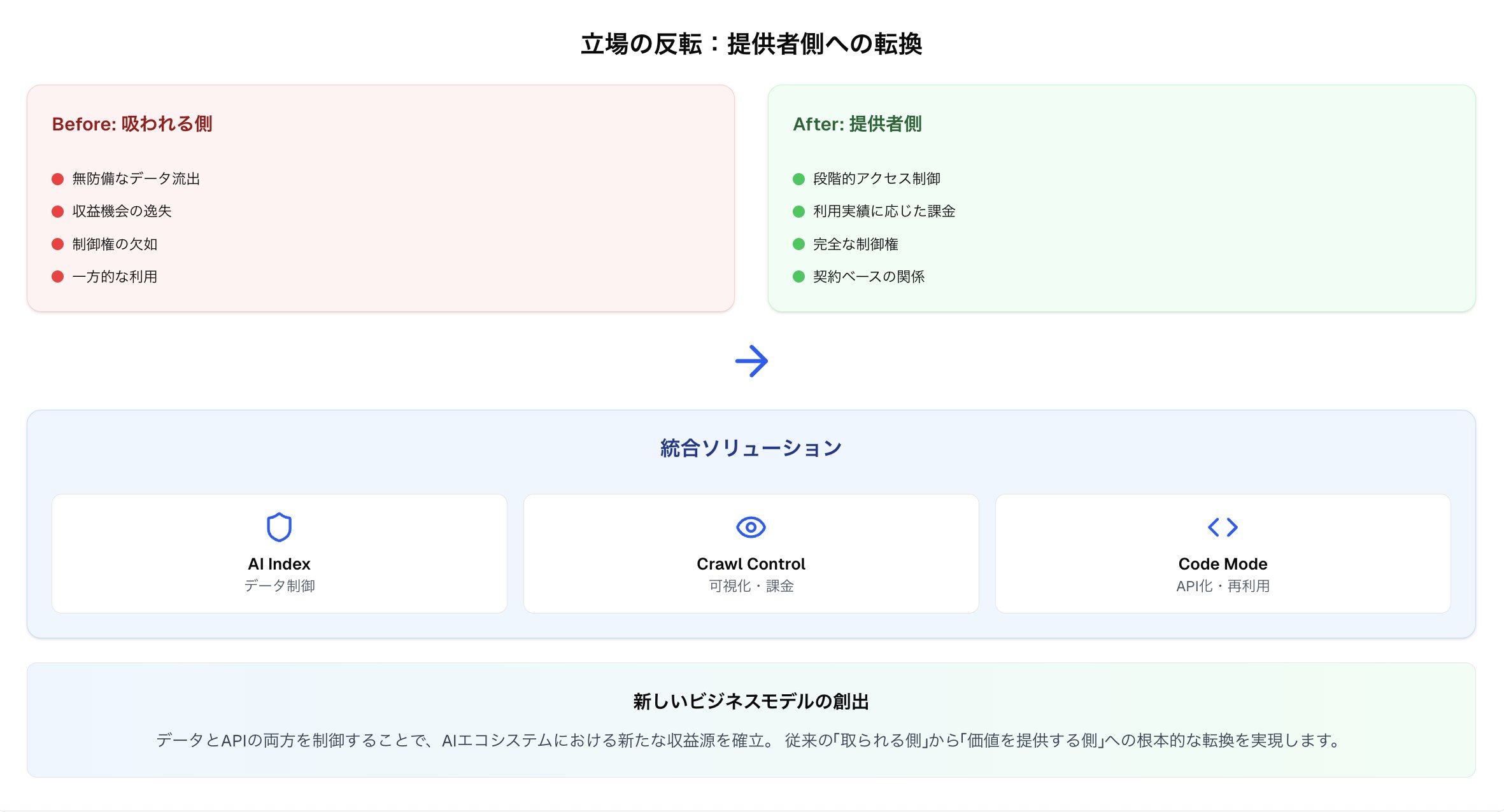This screenshot has height=812, width=1504.
Task: Click the After: 提供者側 heading
Action: tap(857, 123)
